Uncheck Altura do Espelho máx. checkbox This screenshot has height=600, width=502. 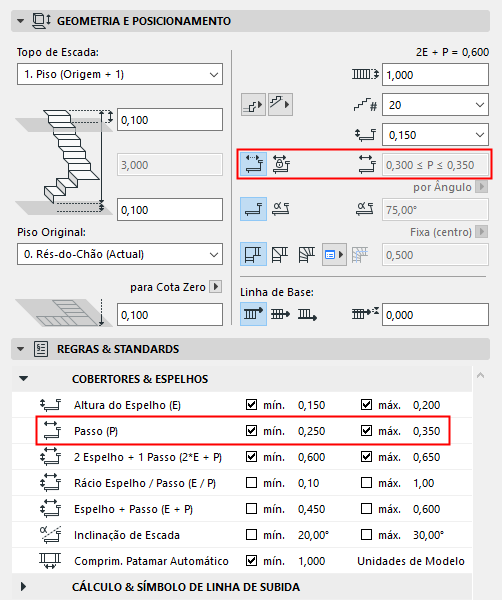tap(367, 404)
